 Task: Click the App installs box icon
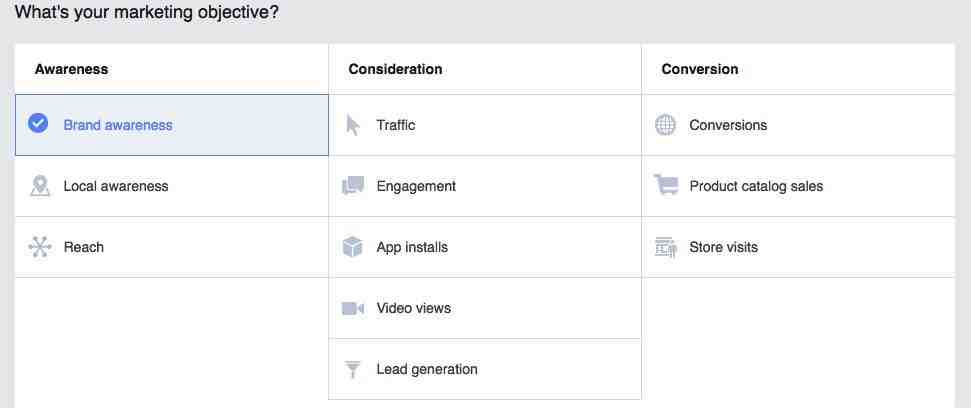tap(352, 247)
